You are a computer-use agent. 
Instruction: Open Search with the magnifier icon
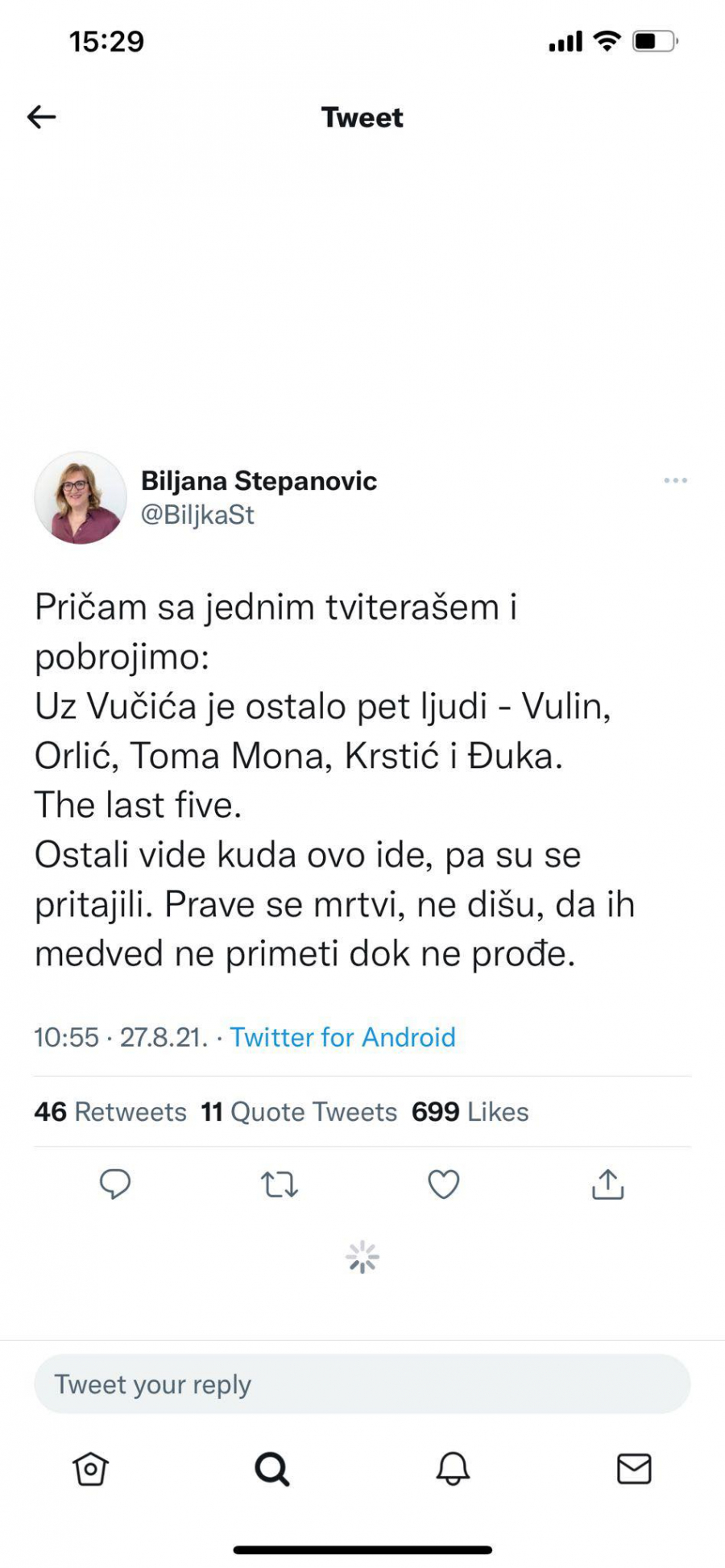tap(272, 1469)
